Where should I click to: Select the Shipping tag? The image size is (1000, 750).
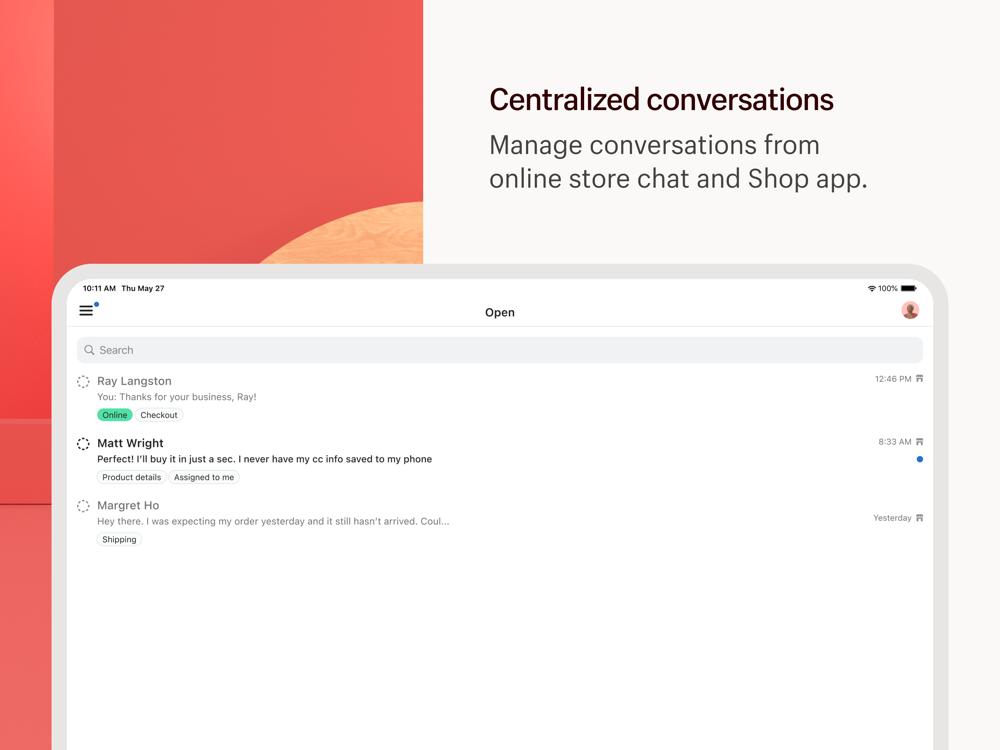119,540
